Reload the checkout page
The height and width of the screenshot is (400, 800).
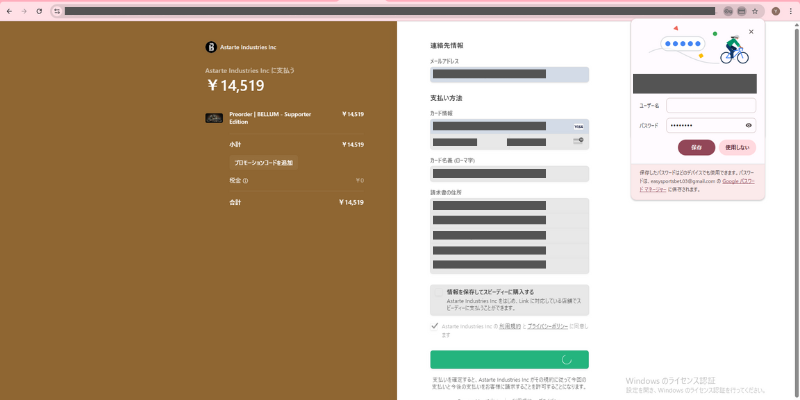[x=39, y=11]
